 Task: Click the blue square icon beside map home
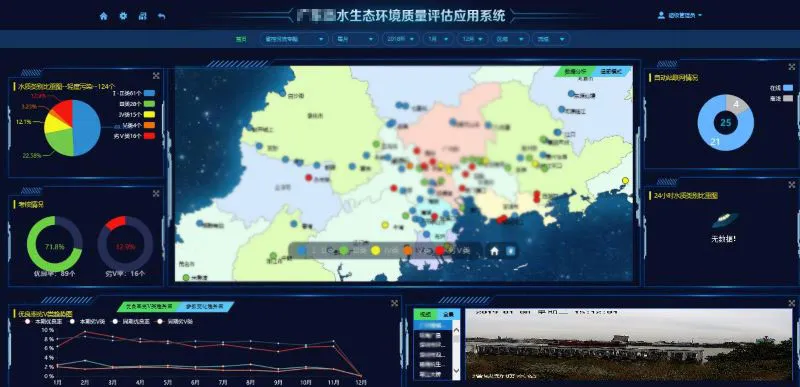pyautogui.click(x=510, y=251)
